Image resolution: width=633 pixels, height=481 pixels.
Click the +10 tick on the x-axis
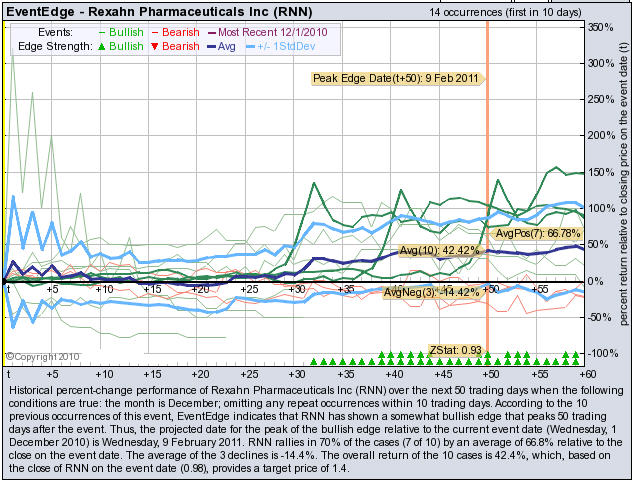[x=103, y=289]
